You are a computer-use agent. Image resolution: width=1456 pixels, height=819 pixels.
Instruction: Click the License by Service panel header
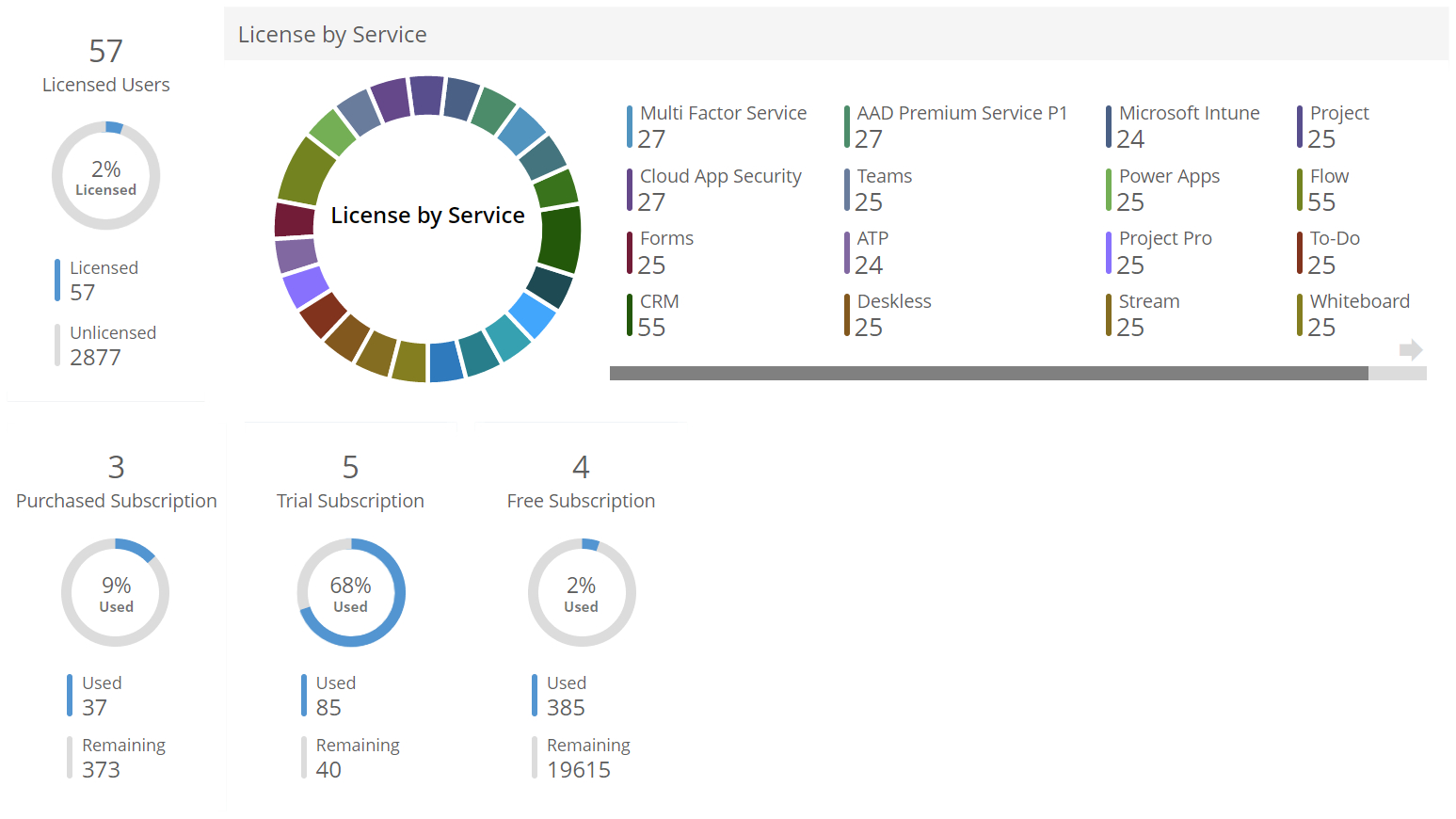click(332, 35)
